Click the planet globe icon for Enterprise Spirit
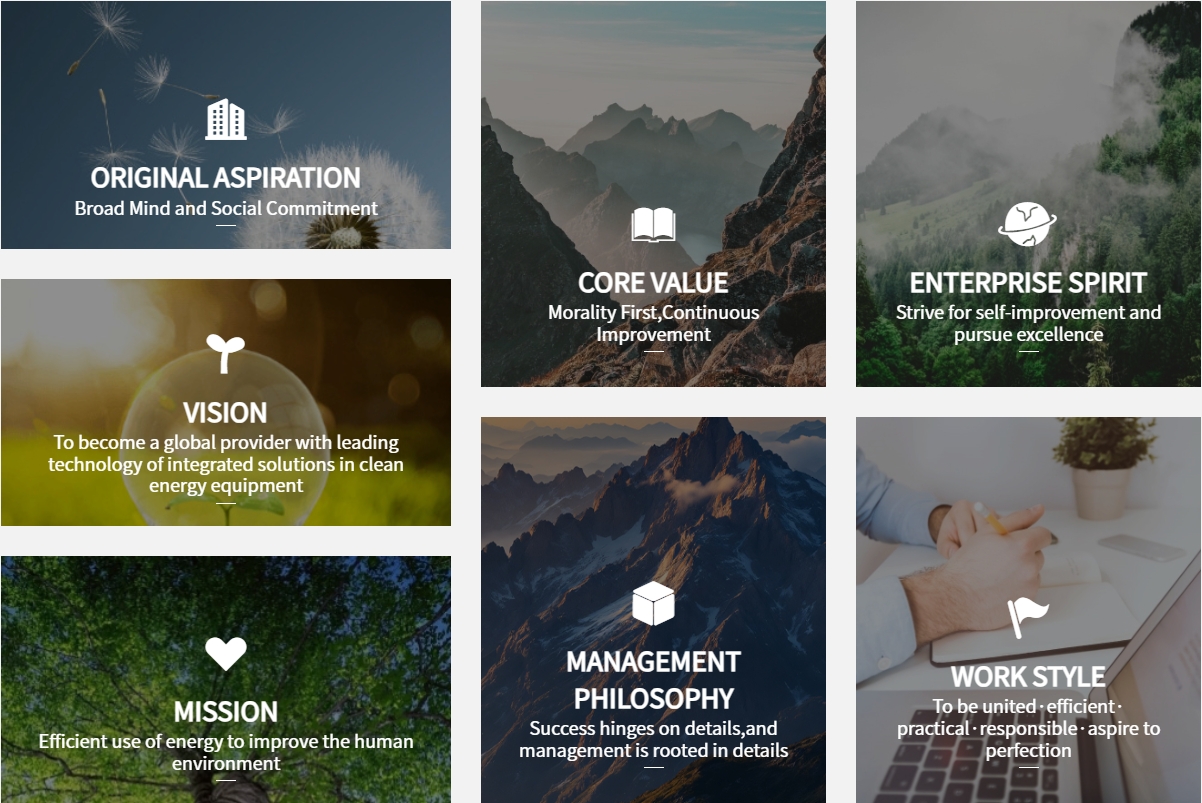 click(x=1028, y=224)
